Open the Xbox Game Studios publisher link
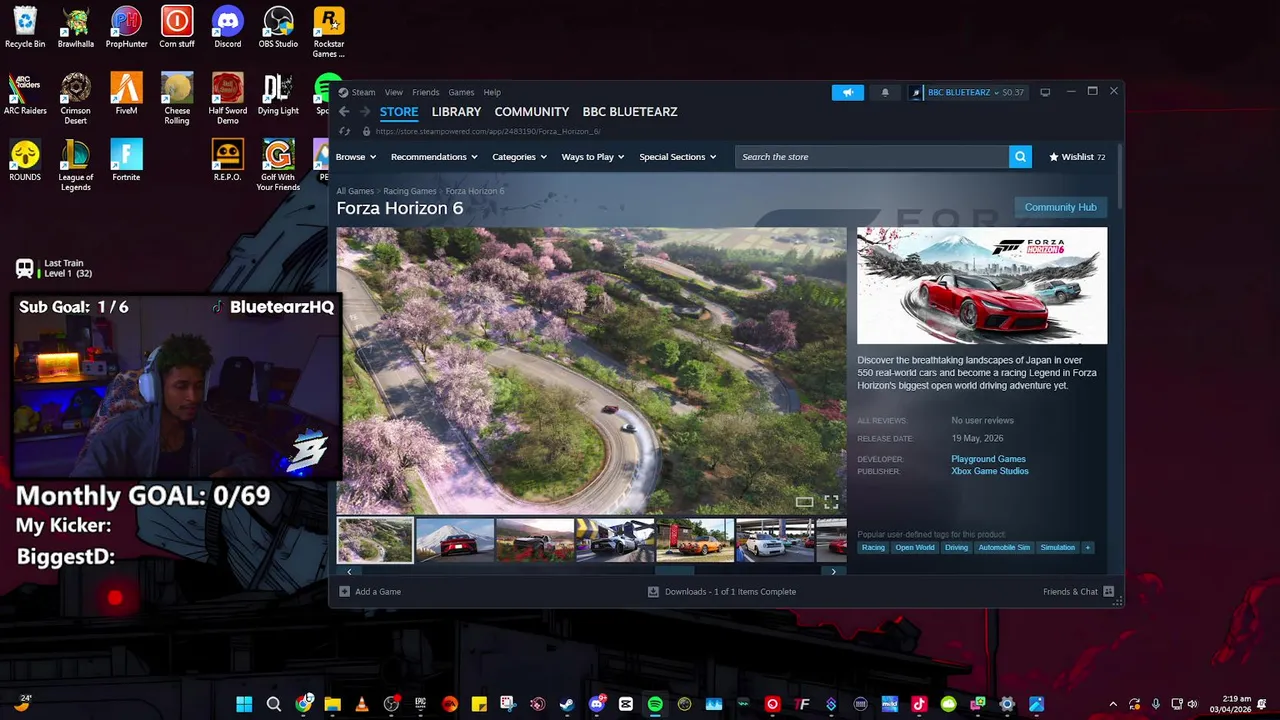1280x720 pixels. [x=990, y=471]
